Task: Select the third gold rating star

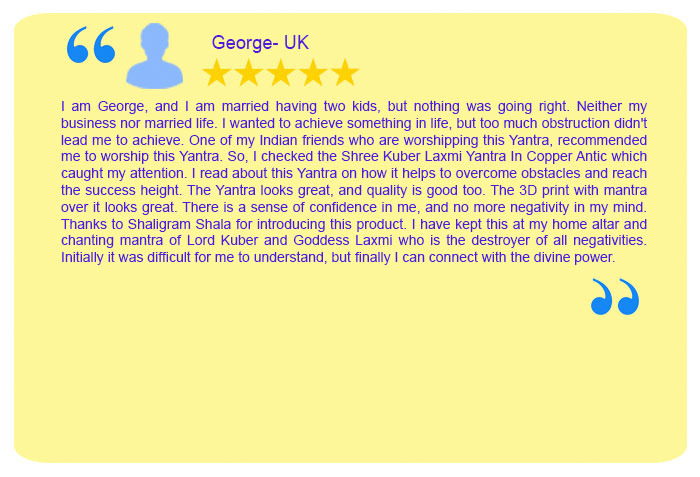Action: (x=281, y=72)
